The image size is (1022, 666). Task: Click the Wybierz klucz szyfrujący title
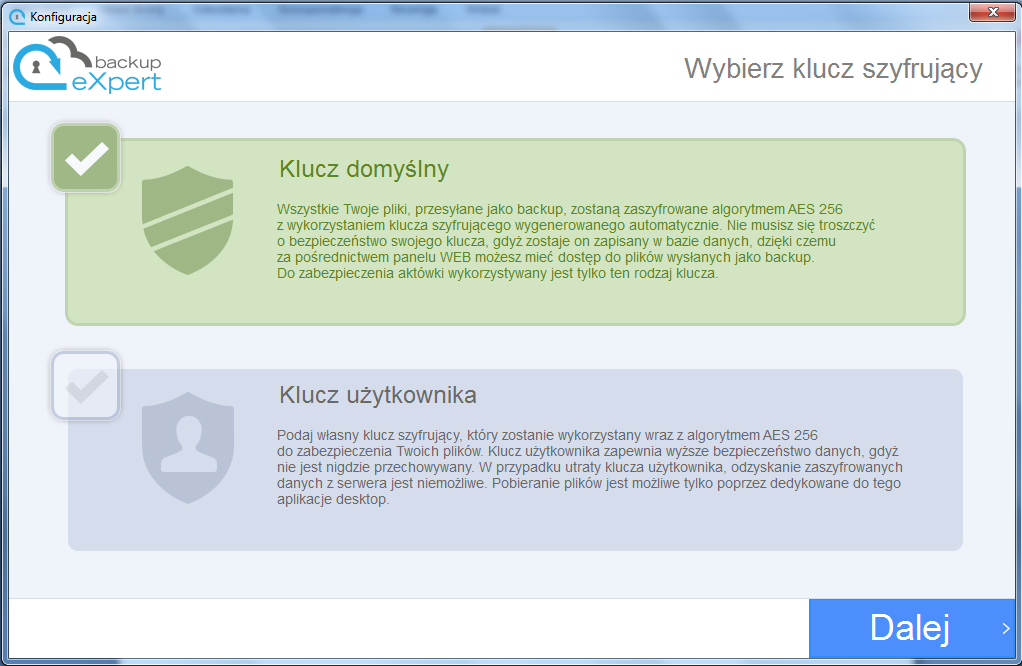pyautogui.click(x=833, y=69)
